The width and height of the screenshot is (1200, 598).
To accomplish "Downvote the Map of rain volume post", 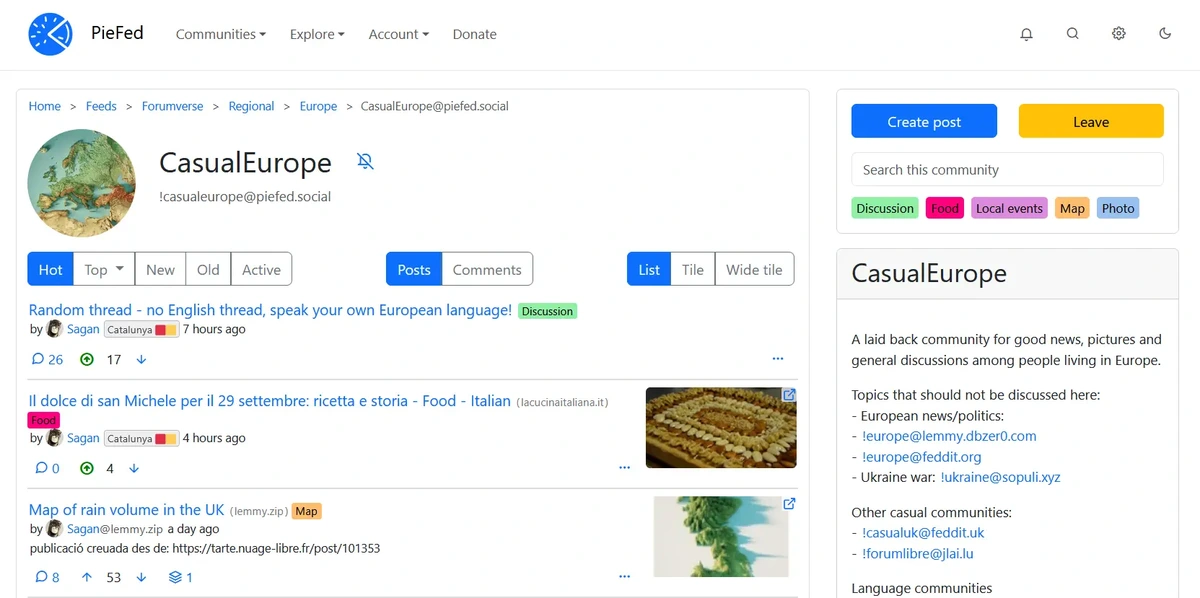I will pos(141,577).
